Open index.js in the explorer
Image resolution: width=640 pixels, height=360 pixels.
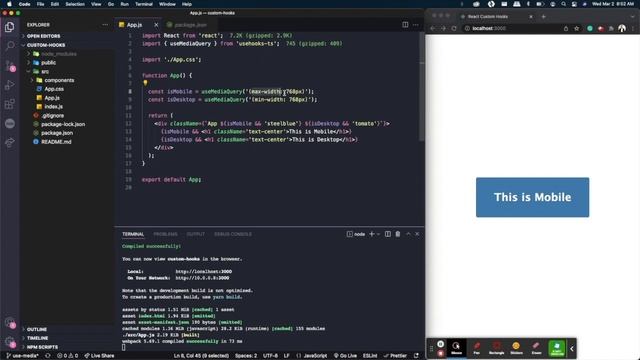coord(53,107)
